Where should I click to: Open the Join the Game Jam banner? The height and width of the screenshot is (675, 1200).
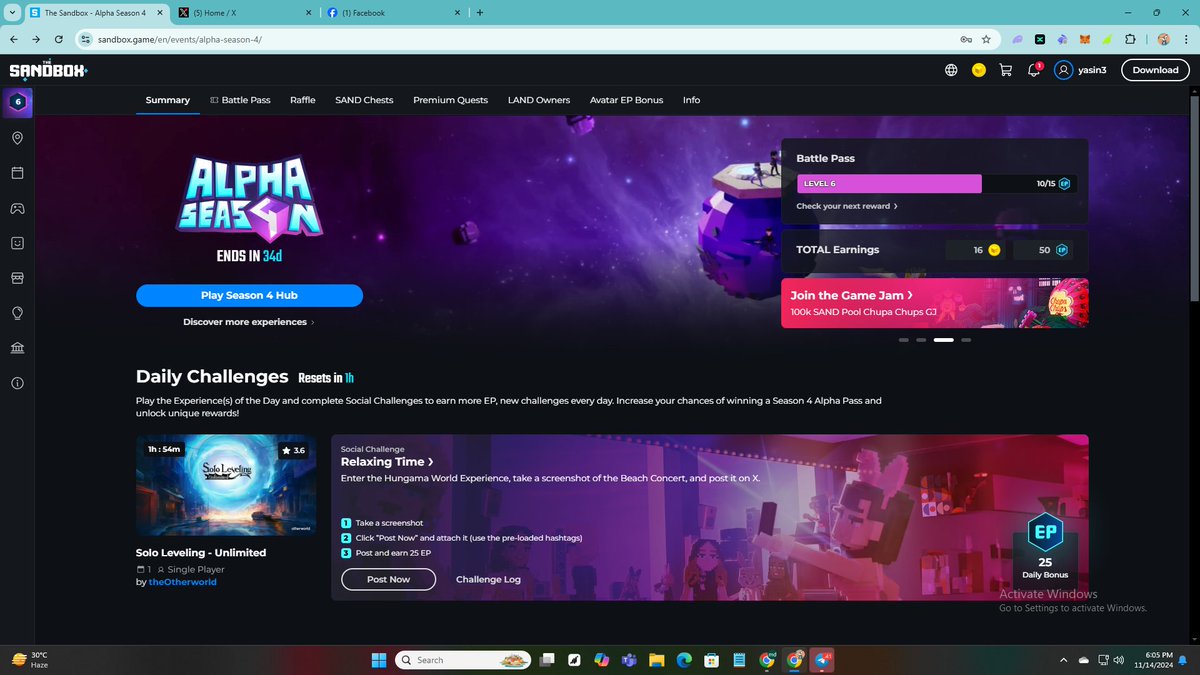(934, 303)
